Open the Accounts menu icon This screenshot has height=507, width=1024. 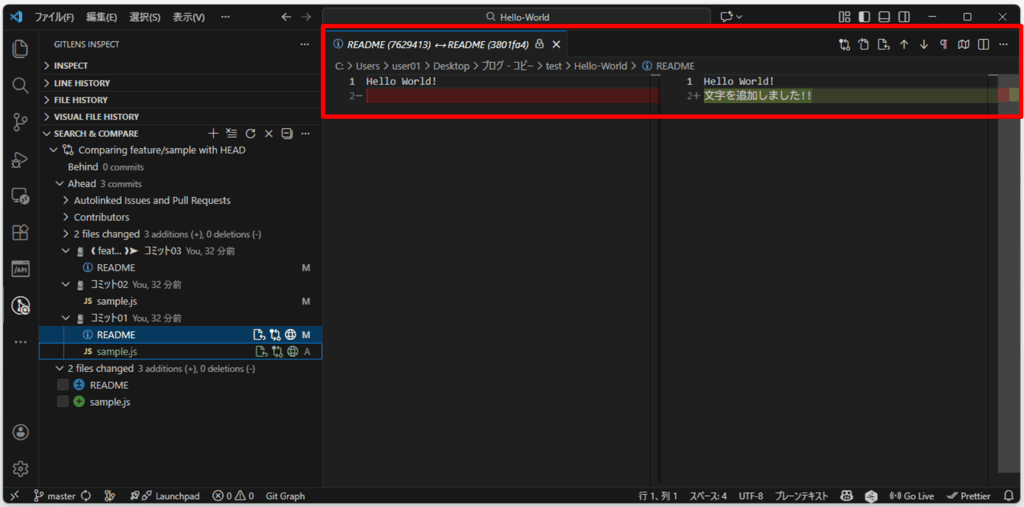[x=20, y=432]
